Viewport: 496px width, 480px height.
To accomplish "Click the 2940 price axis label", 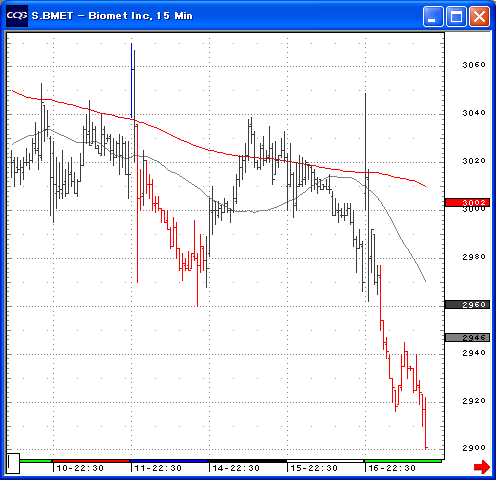I will pyautogui.click(x=474, y=353).
